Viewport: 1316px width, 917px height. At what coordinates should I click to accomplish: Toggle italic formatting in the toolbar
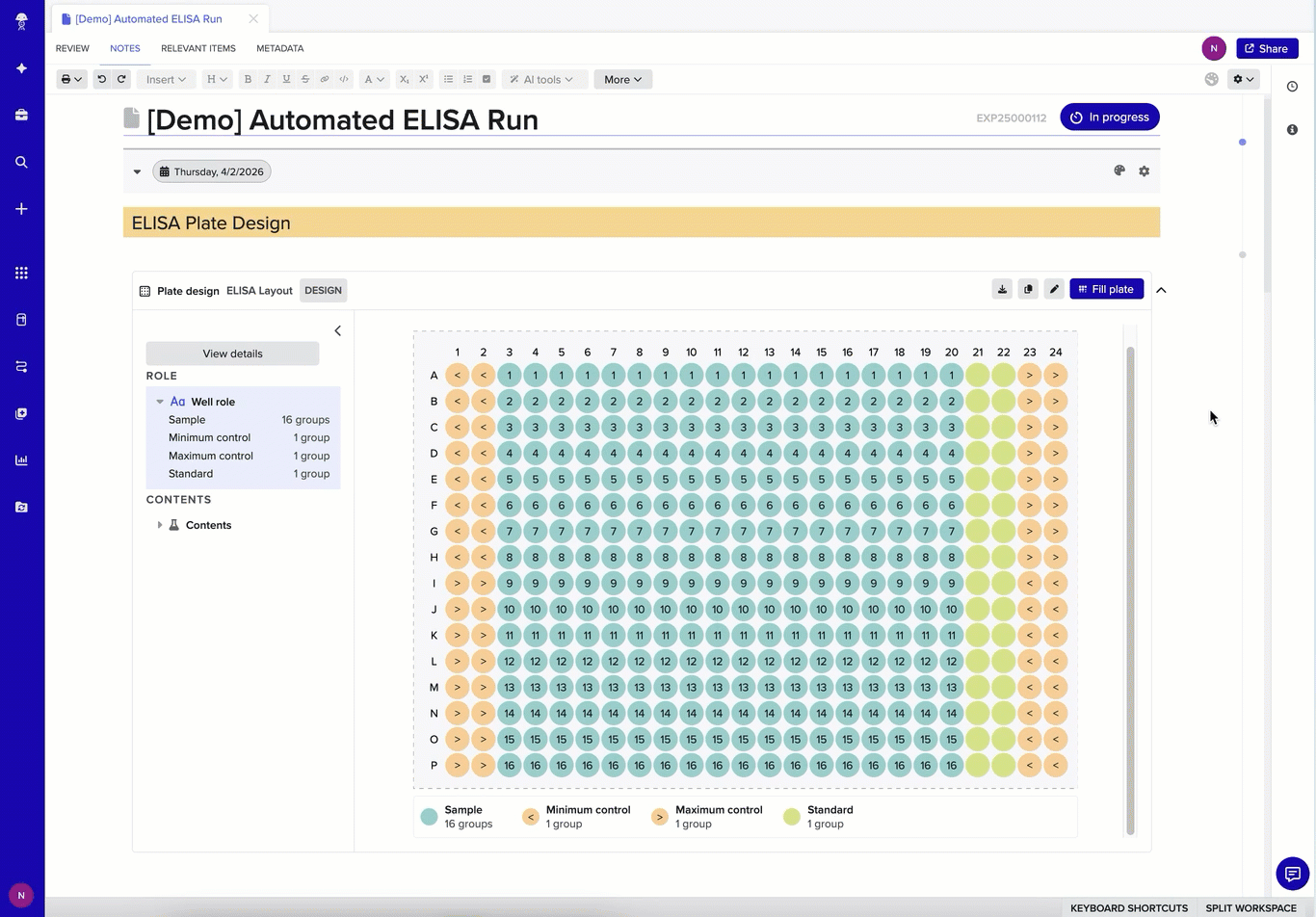point(267,79)
